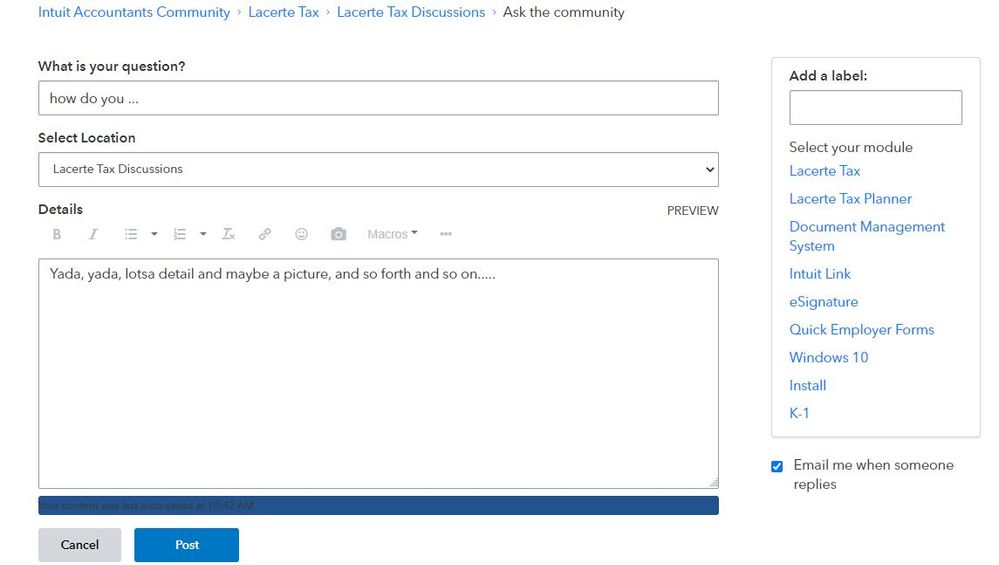This screenshot has height=565, width=999.
Task: Show more toolbar options (ellipsis)
Action: point(446,234)
